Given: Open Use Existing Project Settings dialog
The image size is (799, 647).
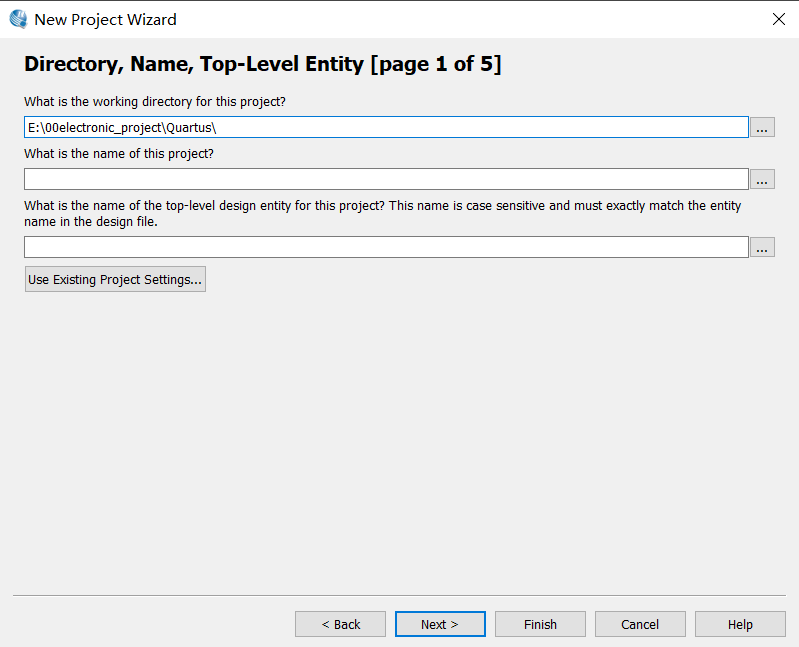Looking at the screenshot, I should [115, 280].
